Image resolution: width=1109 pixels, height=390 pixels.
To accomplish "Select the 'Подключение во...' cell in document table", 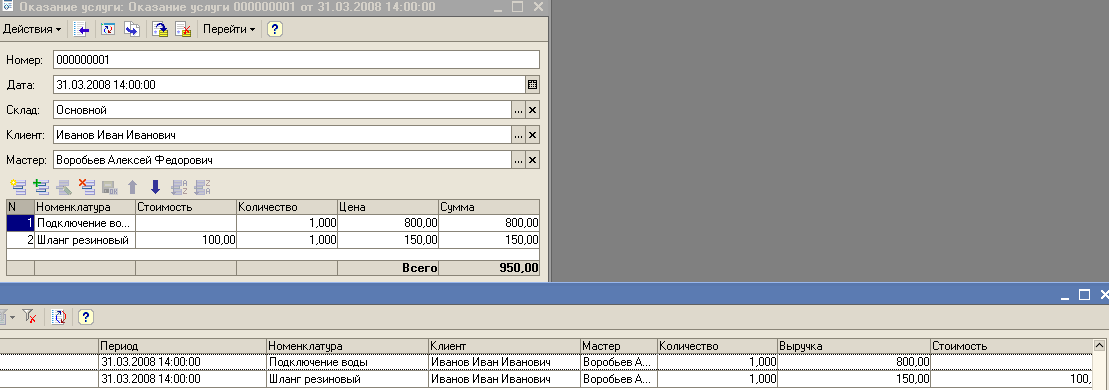I will click(x=85, y=223).
